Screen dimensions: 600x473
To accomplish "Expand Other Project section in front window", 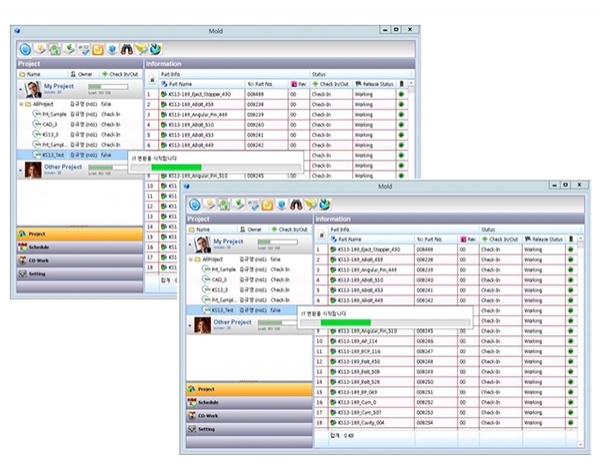I will (x=190, y=324).
